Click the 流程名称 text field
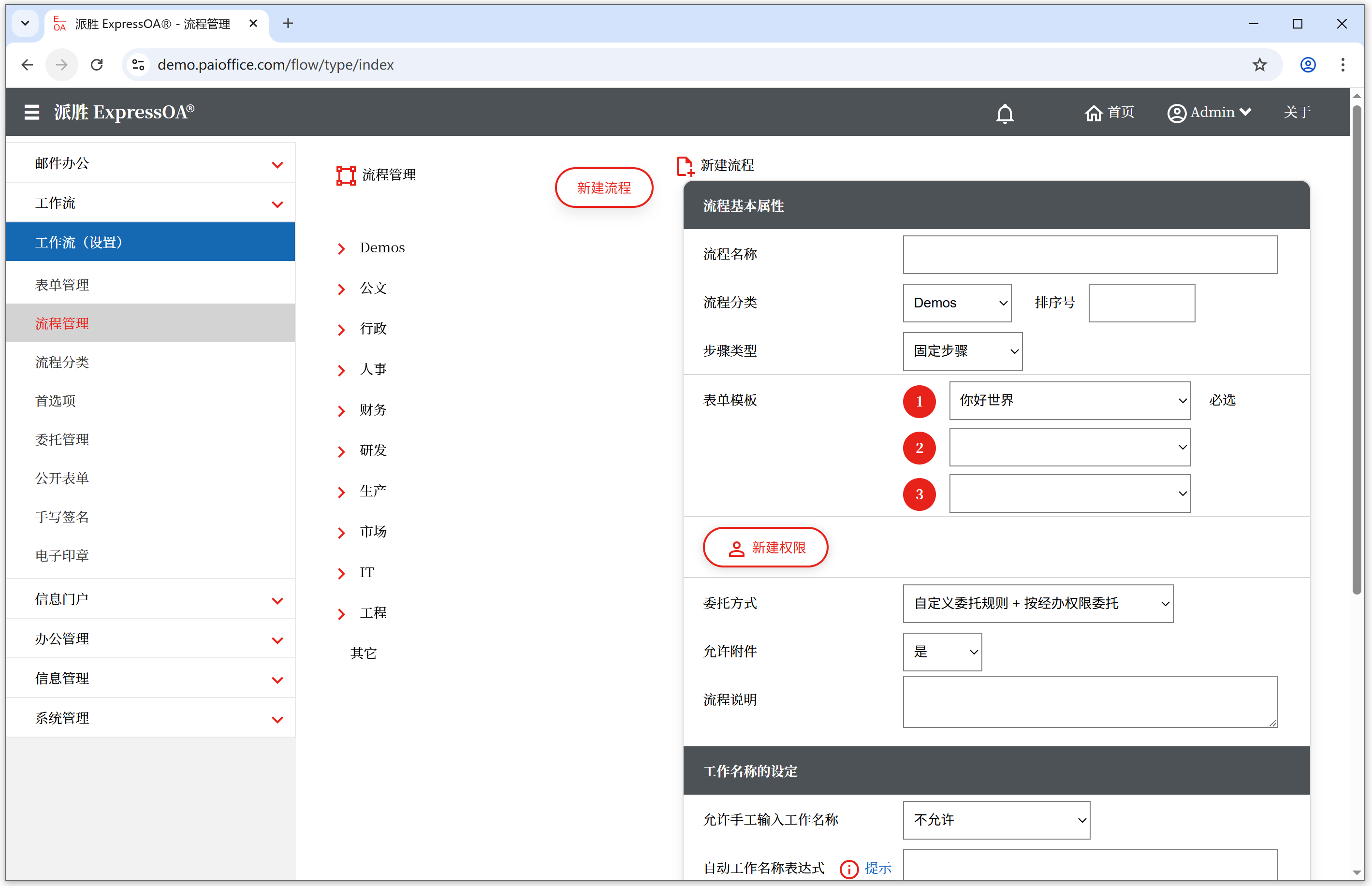1372x886 pixels. [1090, 255]
